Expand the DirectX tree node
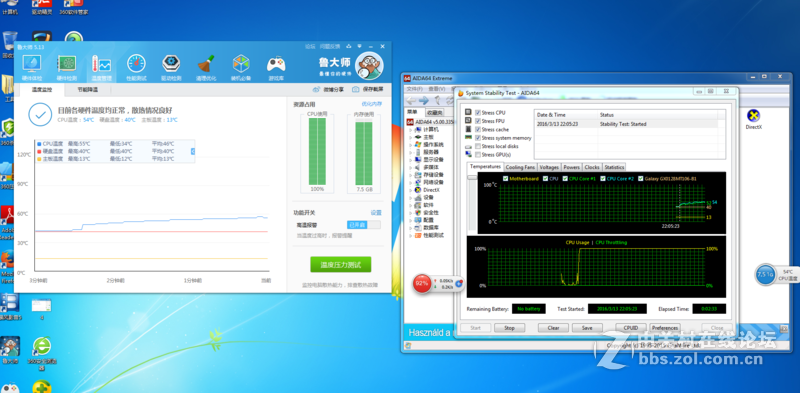The width and height of the screenshot is (800, 393). 411,190
